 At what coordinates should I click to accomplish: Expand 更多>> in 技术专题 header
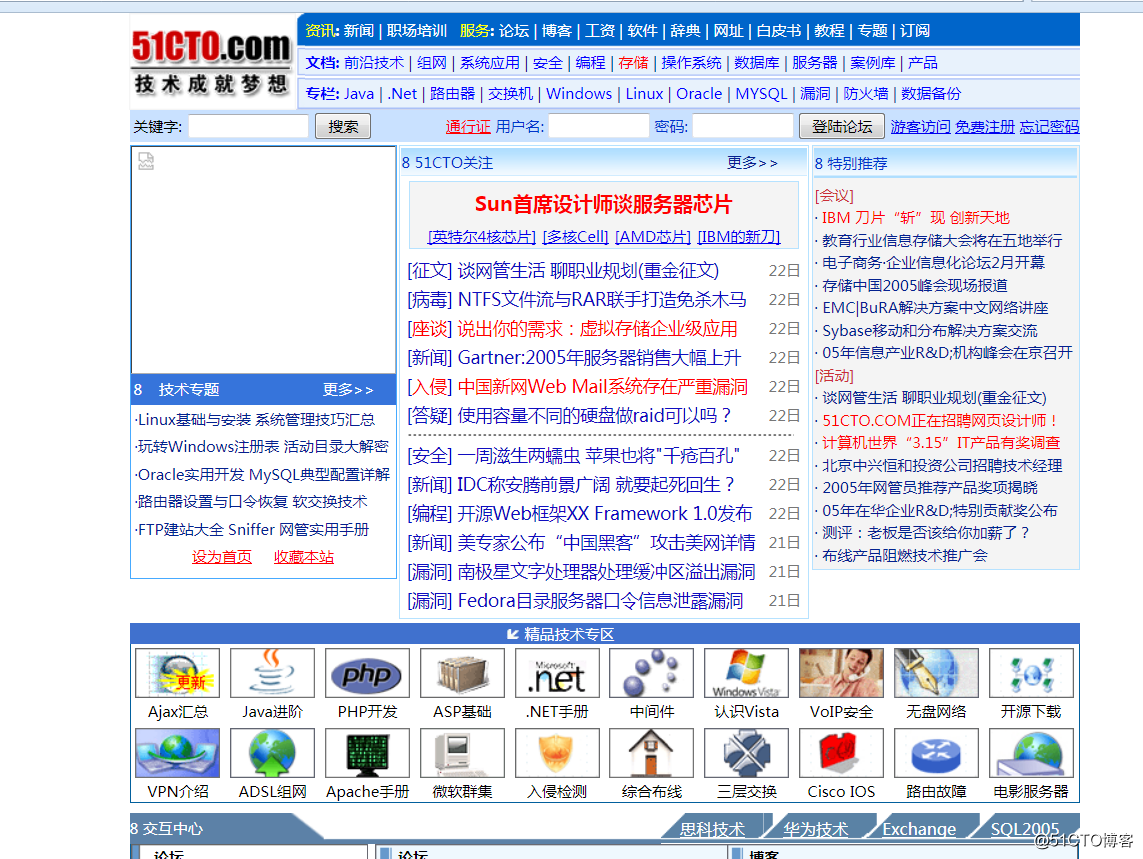click(x=348, y=389)
